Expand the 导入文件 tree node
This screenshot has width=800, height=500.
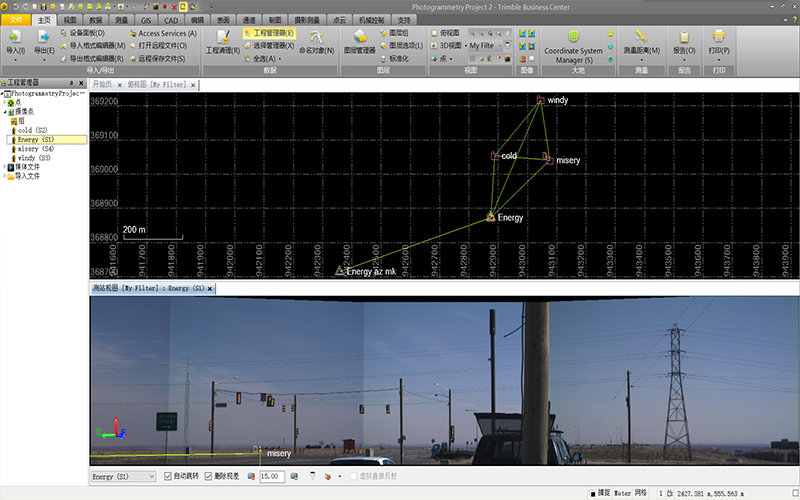coord(5,176)
